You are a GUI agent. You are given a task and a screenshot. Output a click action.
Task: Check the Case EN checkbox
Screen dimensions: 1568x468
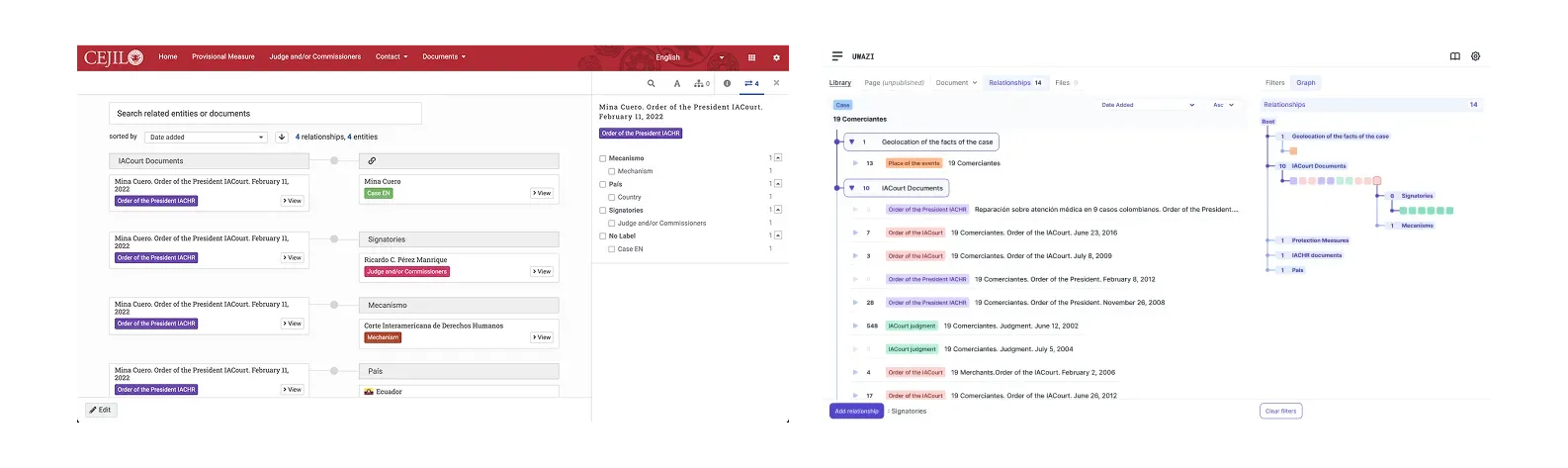(x=612, y=248)
